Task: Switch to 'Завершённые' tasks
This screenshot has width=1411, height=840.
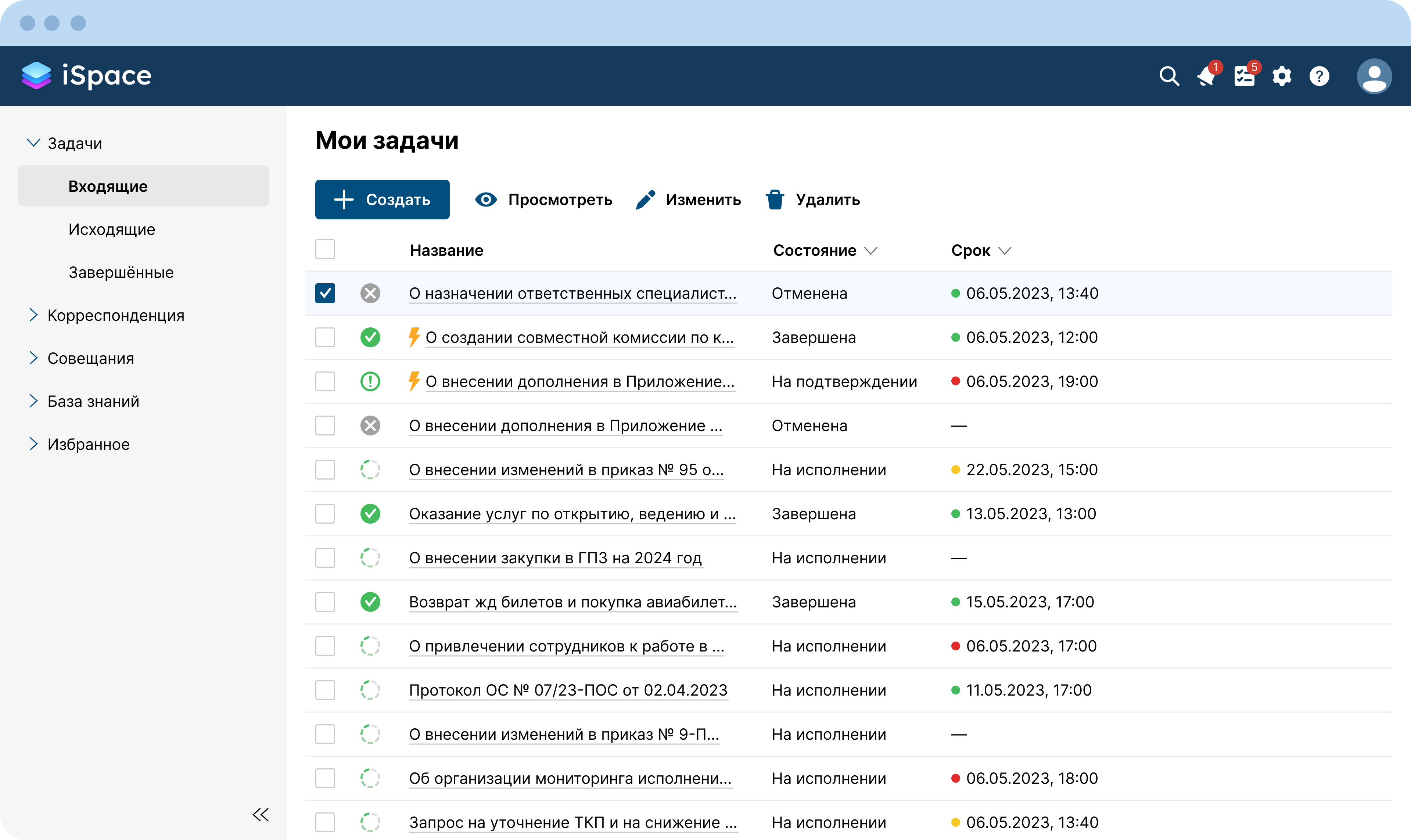Action: tap(121, 272)
